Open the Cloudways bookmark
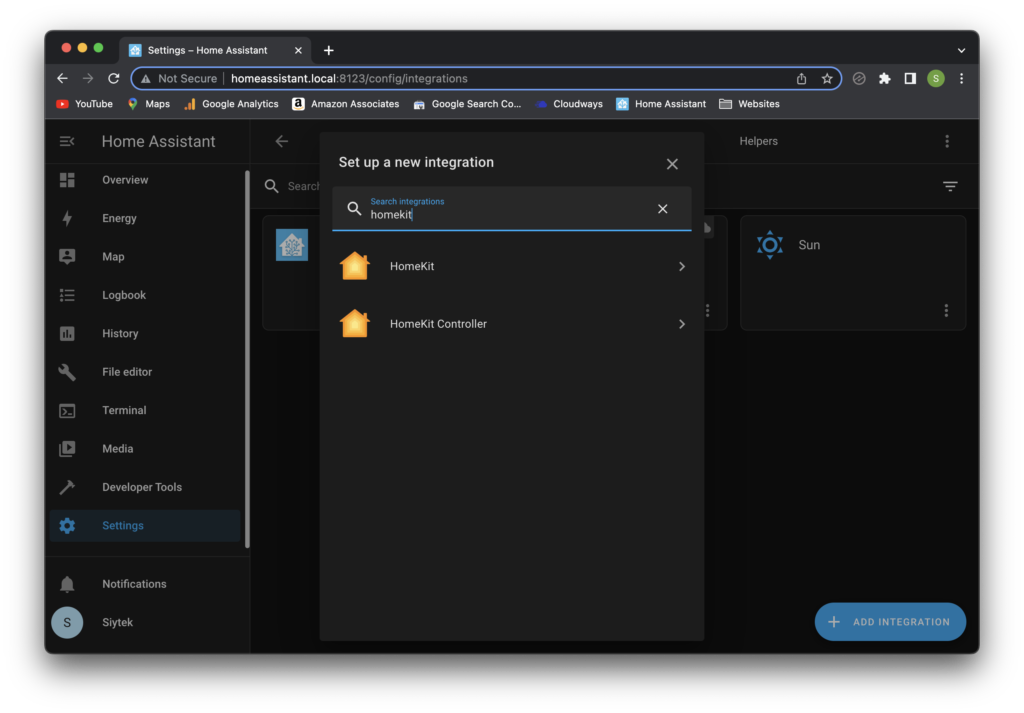This screenshot has height=713, width=1024. pyautogui.click(x=569, y=104)
